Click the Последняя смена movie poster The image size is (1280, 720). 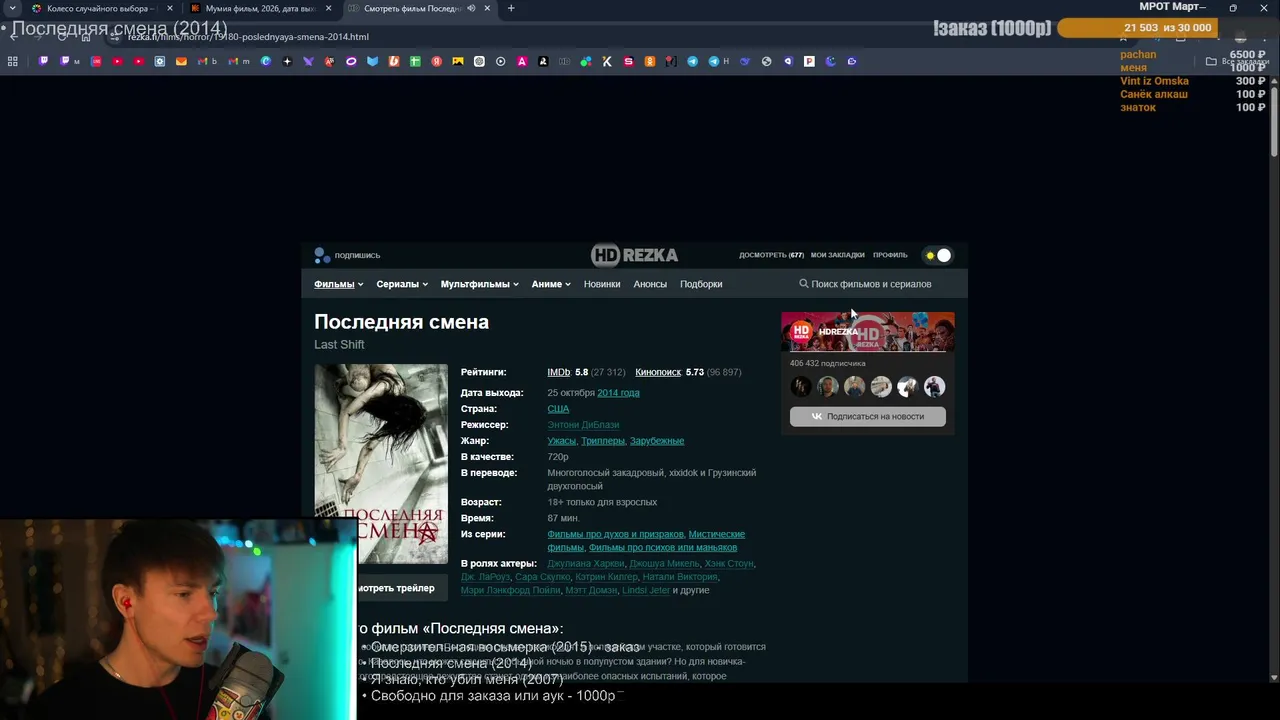[x=381, y=464]
